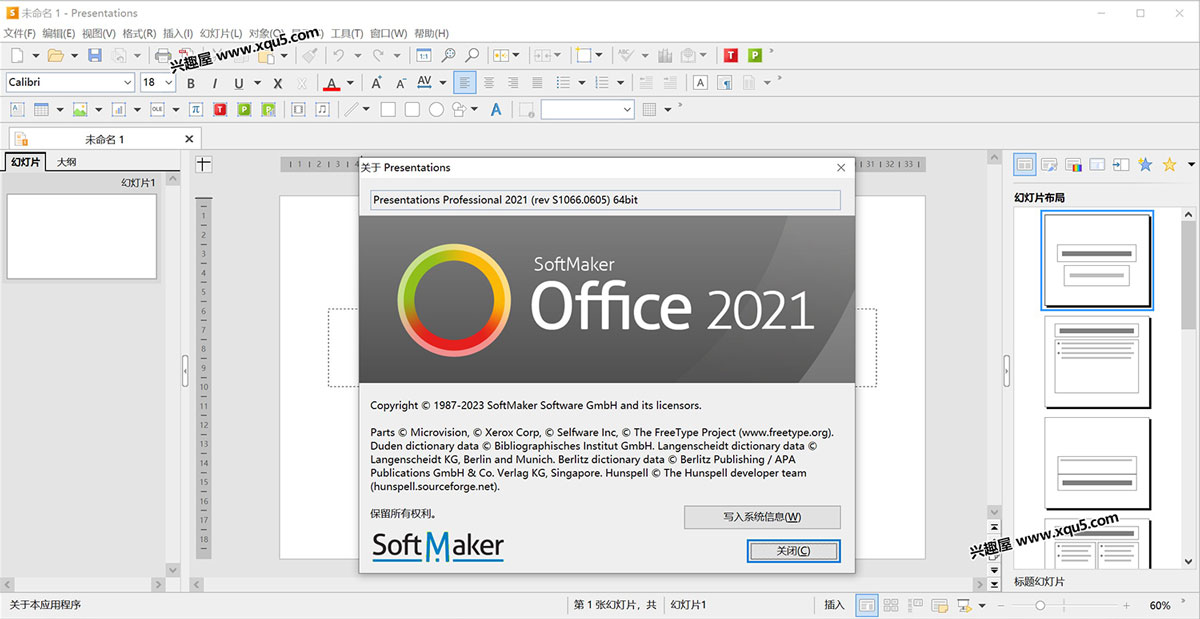Open the 文件(F) menu
The height and width of the screenshot is (619, 1200).
click(20, 33)
